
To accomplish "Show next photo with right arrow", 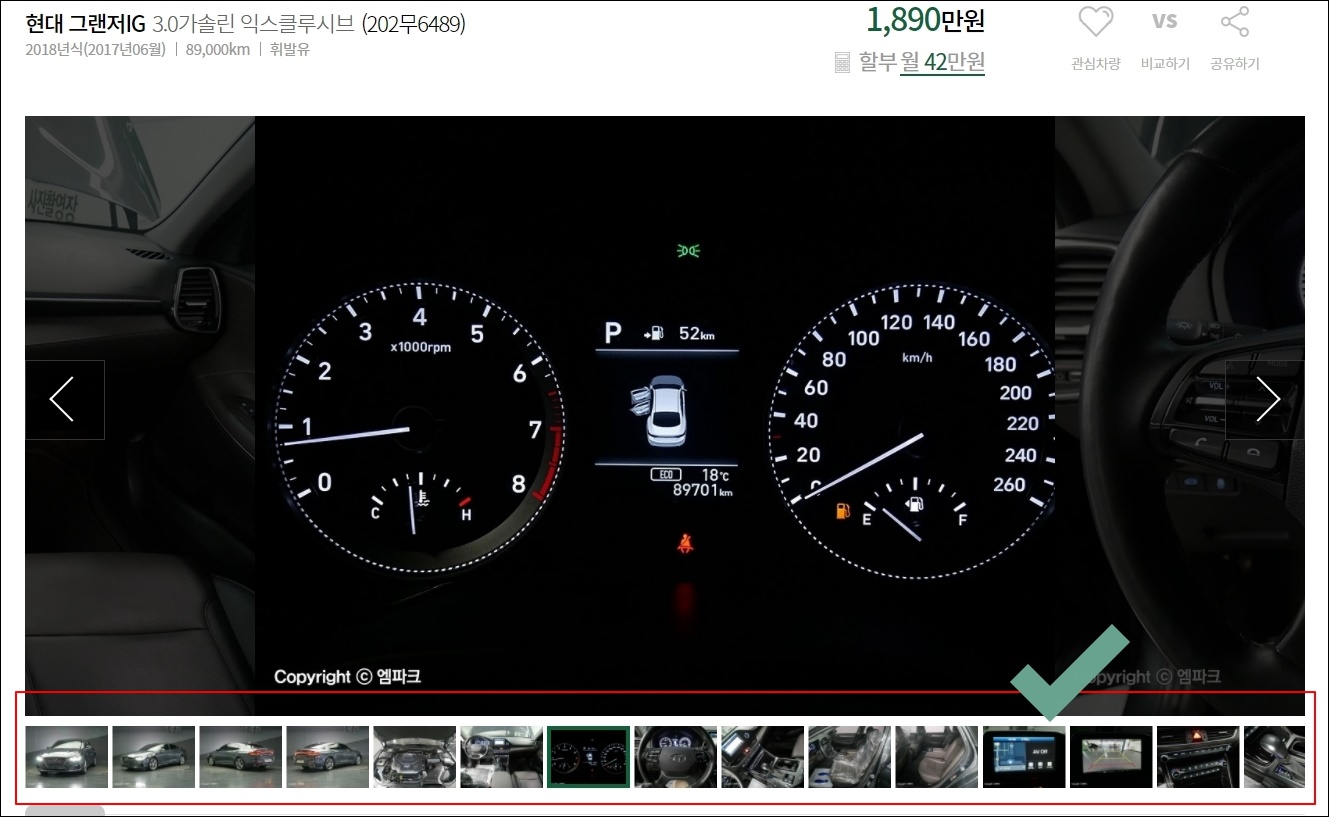I will click(x=1265, y=400).
